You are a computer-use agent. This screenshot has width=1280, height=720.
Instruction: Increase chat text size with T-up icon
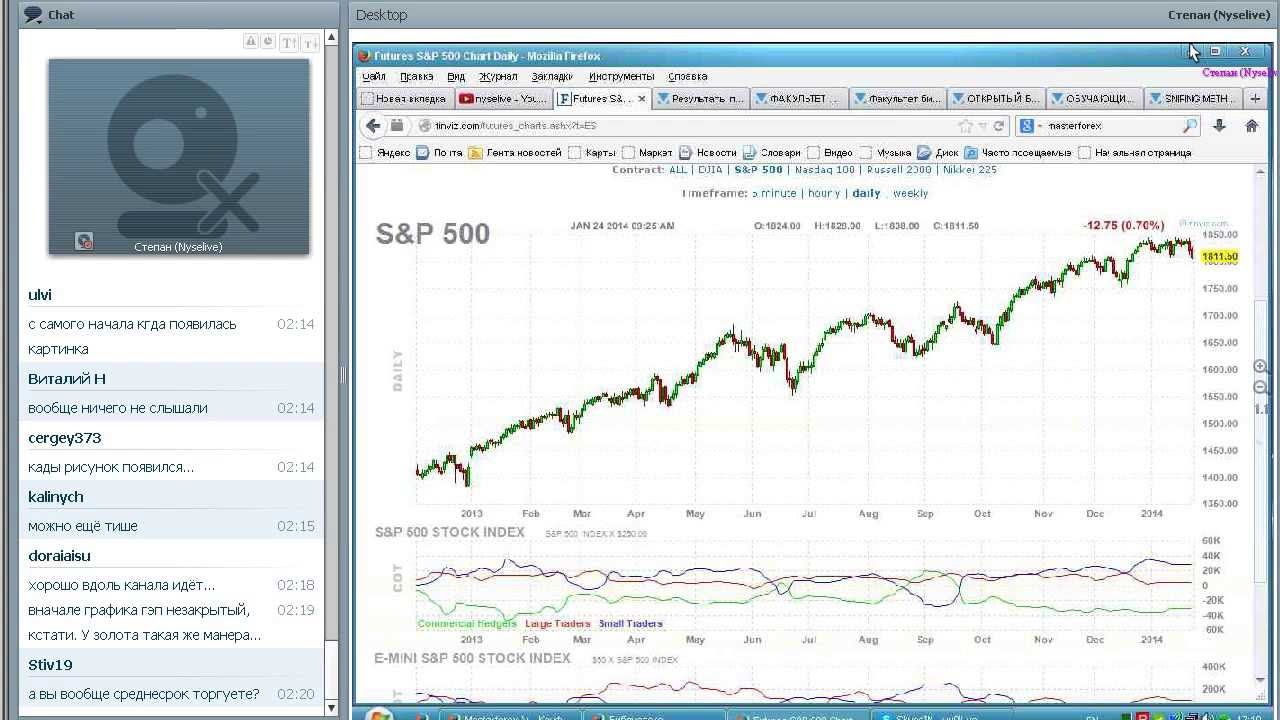pyautogui.click(x=288, y=42)
